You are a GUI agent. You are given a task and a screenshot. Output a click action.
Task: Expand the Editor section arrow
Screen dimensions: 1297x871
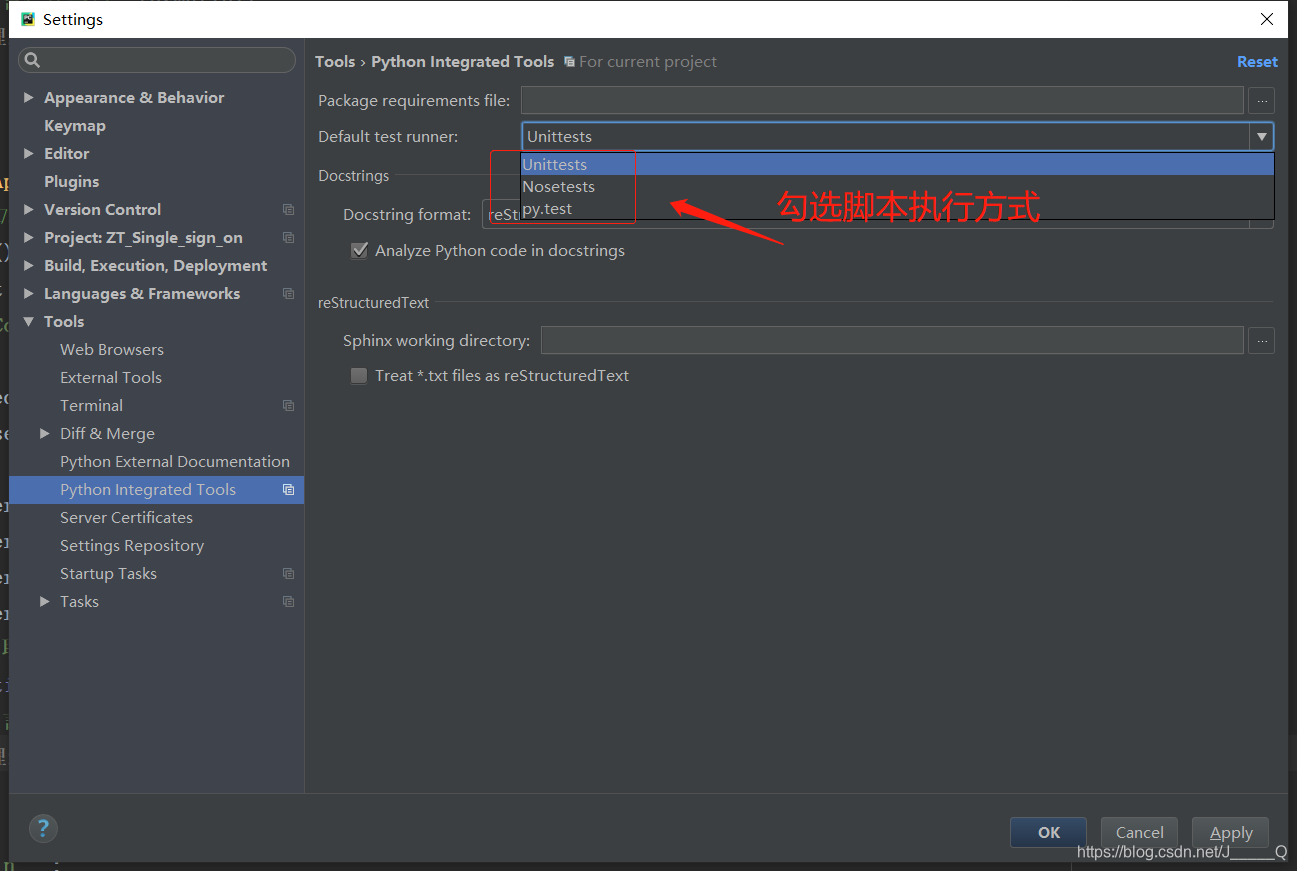pos(29,154)
